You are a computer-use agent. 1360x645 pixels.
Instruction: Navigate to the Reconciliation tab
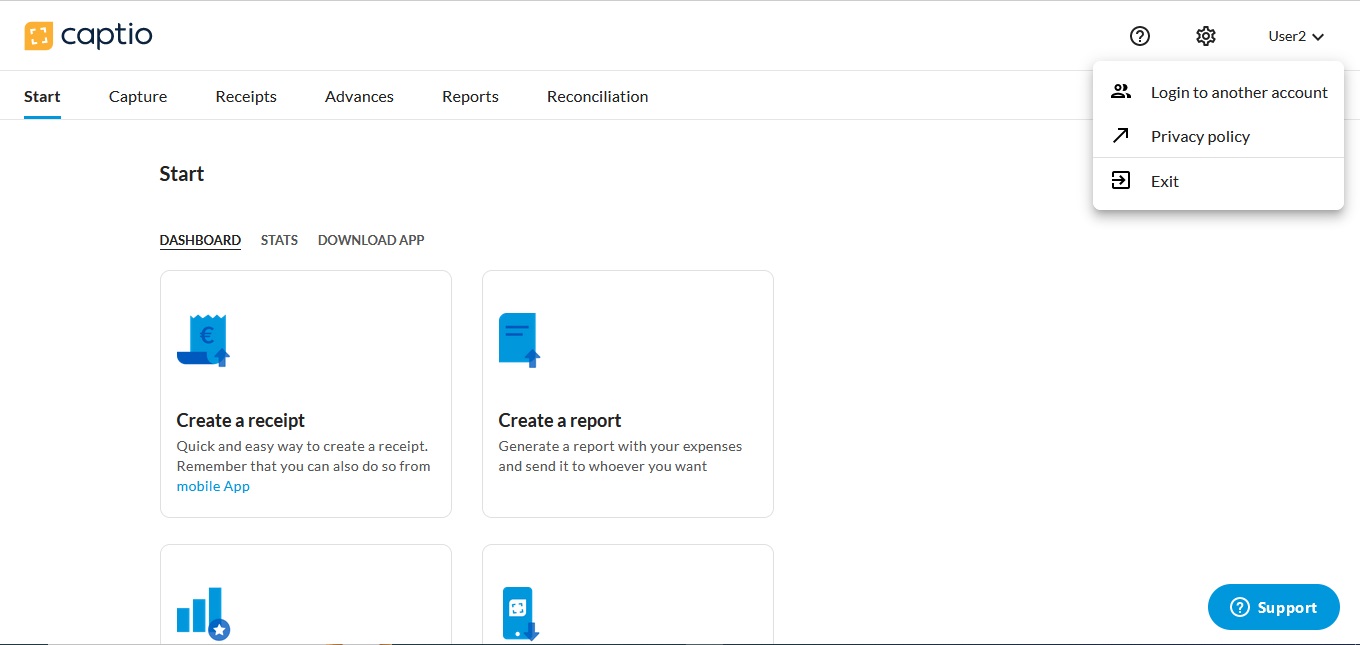coord(597,97)
